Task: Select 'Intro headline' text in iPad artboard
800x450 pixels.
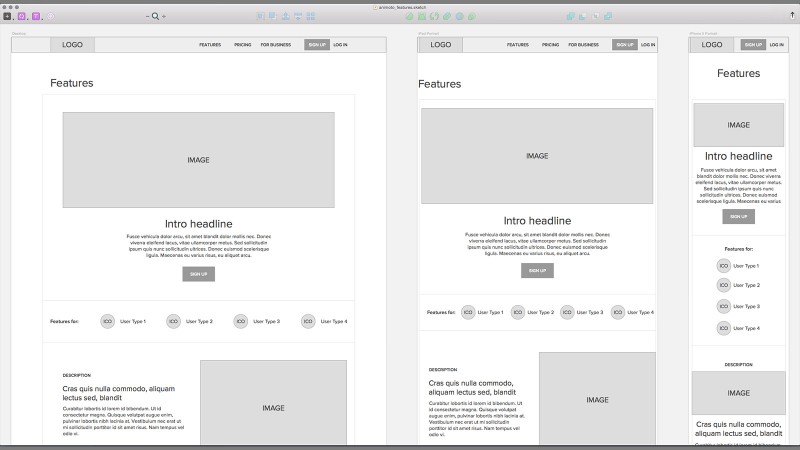Action: [x=537, y=221]
